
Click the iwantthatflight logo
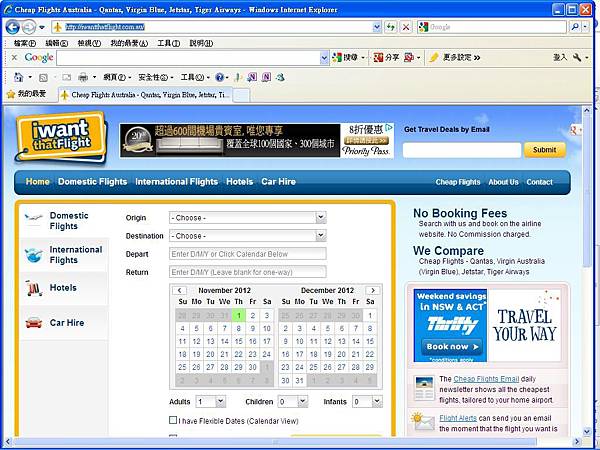(x=60, y=137)
